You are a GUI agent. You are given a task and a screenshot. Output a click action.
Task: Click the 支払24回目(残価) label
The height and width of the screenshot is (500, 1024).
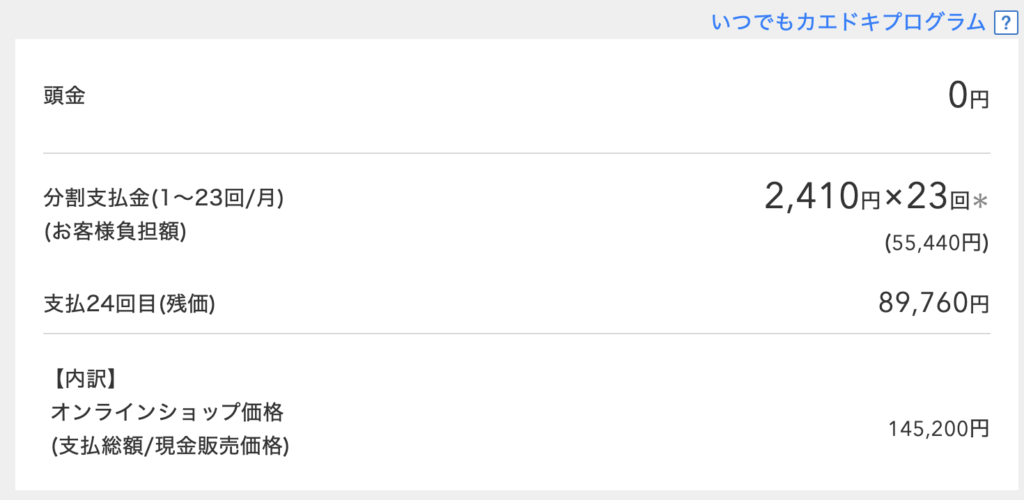pyautogui.click(x=130, y=303)
